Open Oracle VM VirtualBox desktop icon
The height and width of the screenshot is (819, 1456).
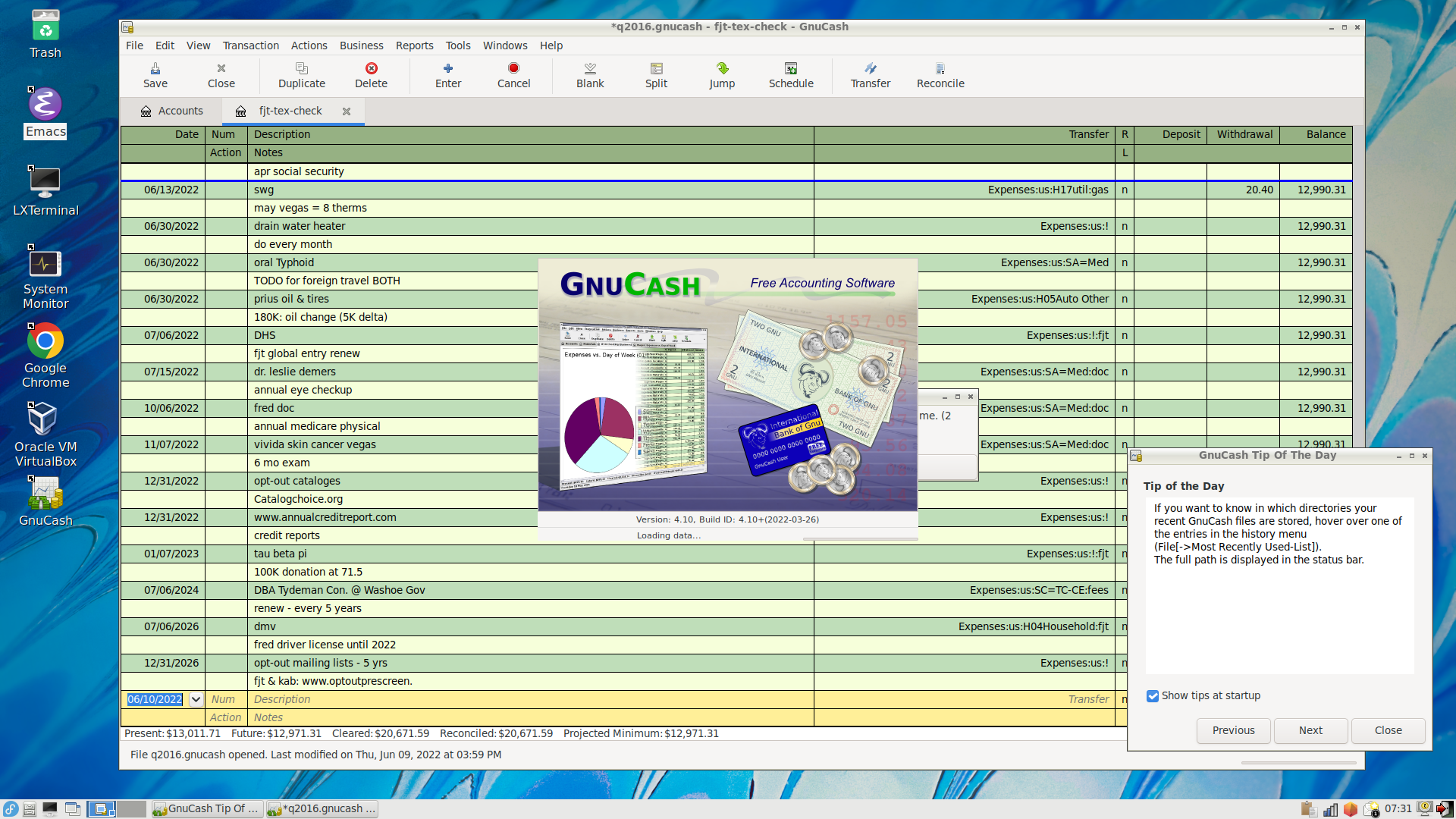coord(45,435)
